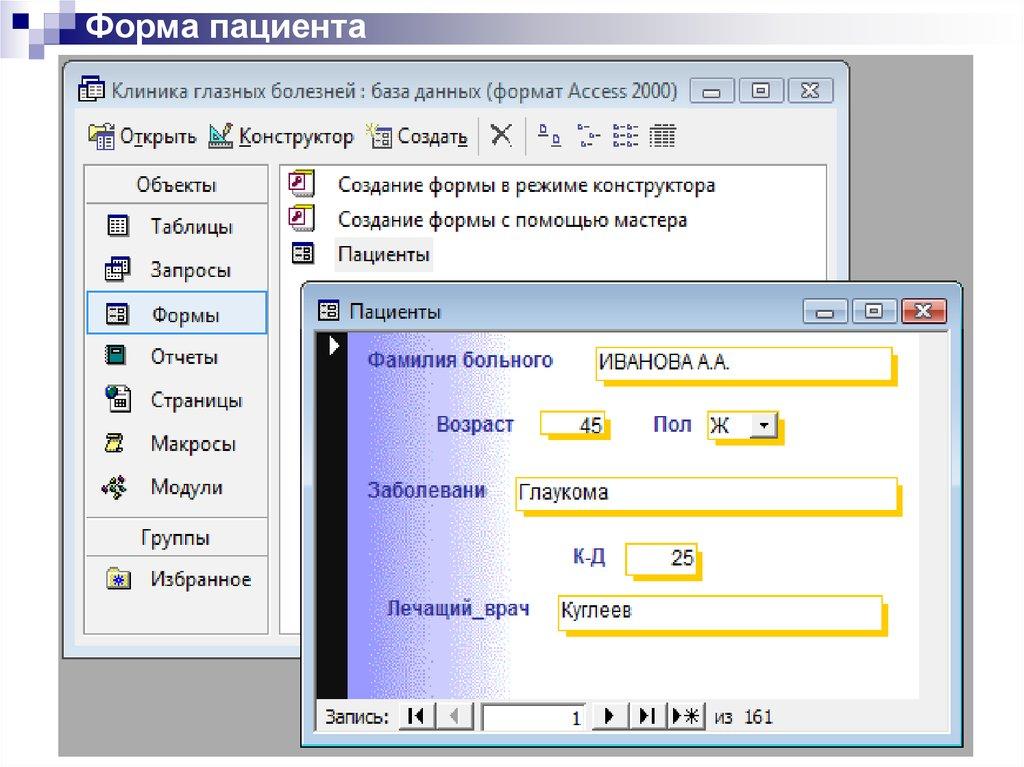Go to first record in navigator
Viewport: 1024px width, 767px height.
click(x=416, y=716)
